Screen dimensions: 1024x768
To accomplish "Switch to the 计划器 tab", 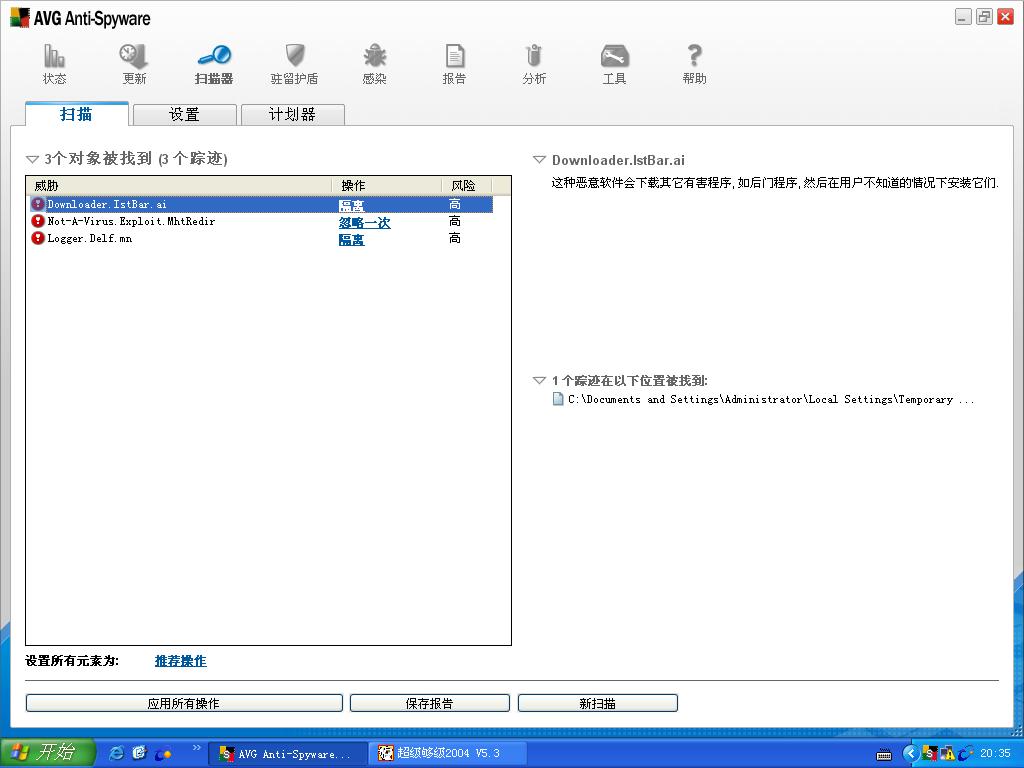I will coord(293,115).
